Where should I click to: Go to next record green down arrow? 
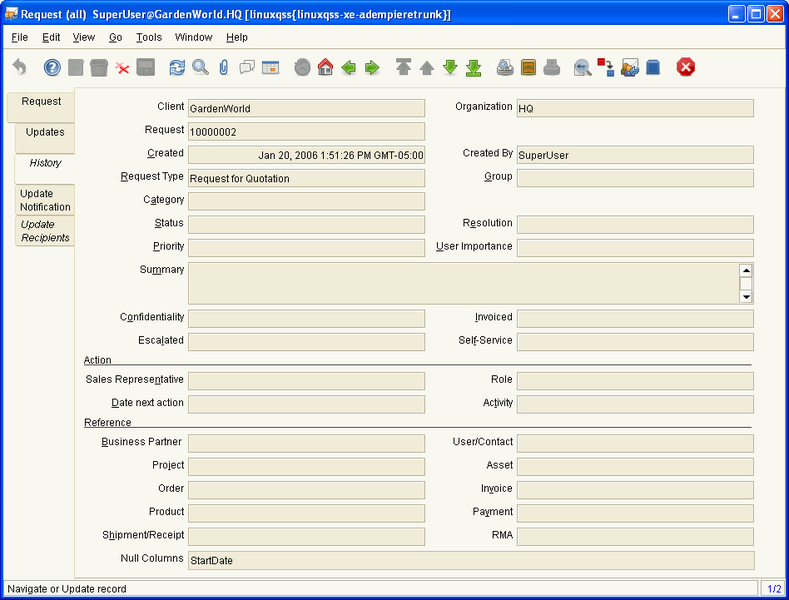click(x=450, y=68)
